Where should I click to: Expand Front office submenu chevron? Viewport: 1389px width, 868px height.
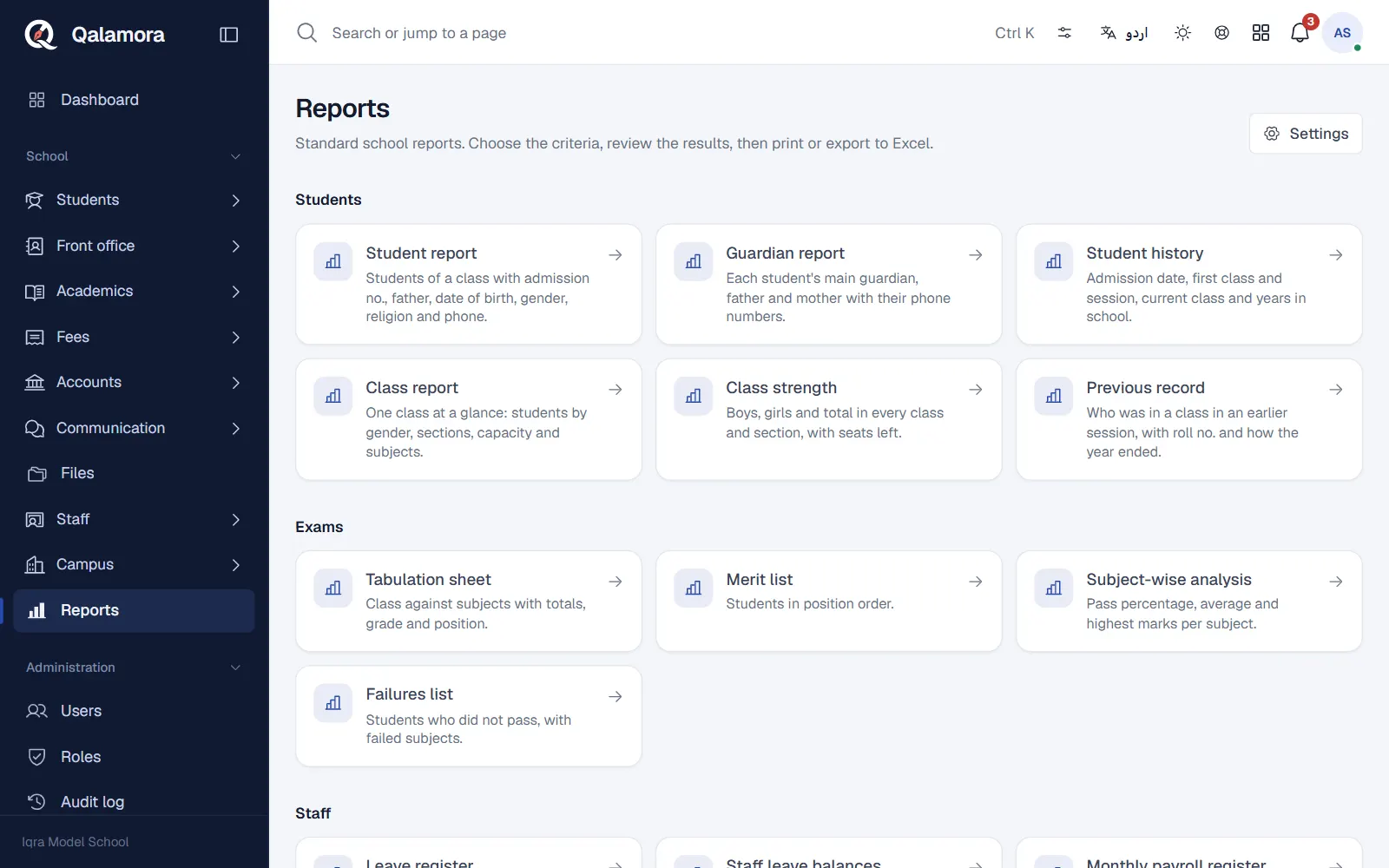tap(236, 247)
